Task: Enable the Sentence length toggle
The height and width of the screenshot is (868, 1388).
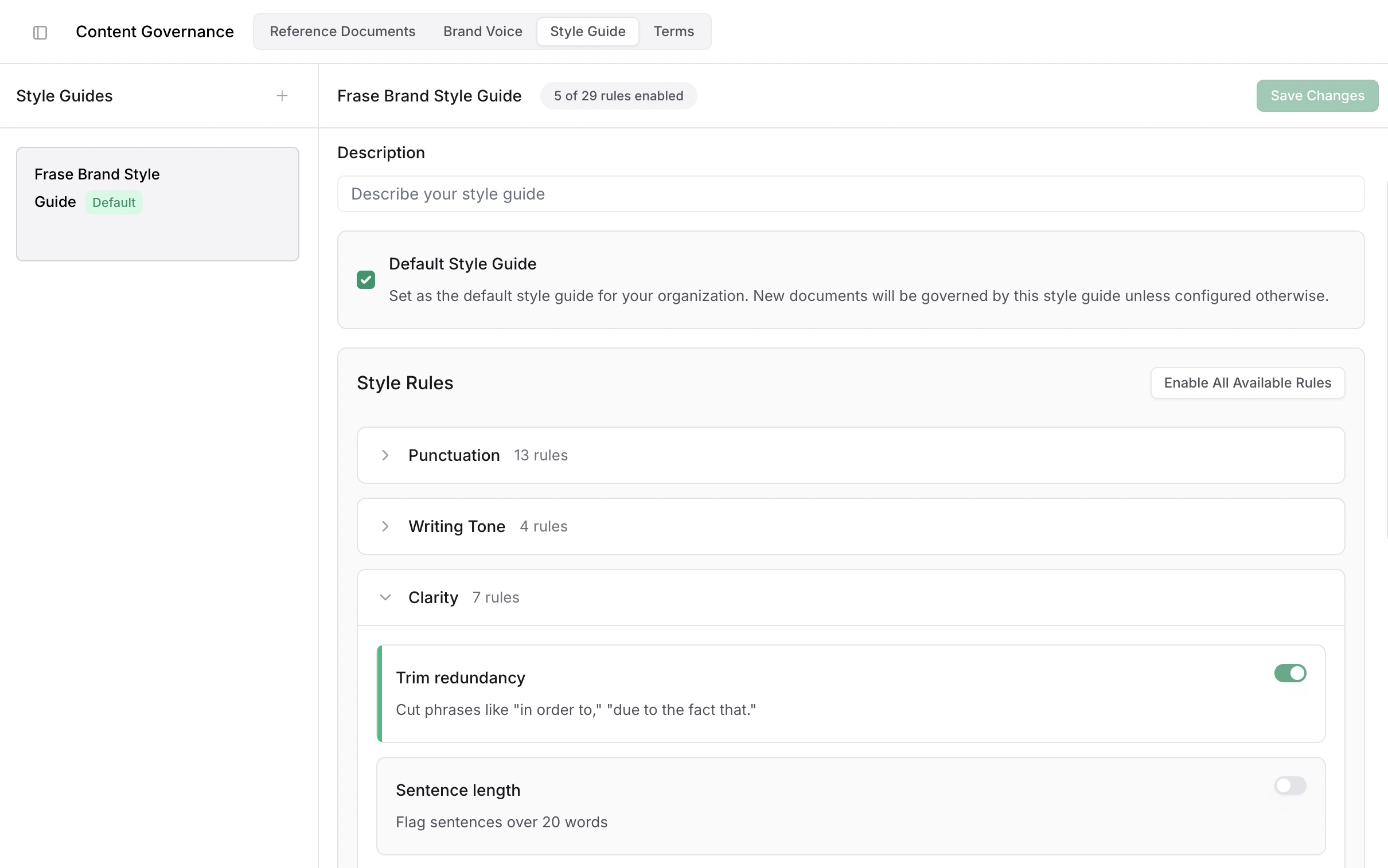Action: [x=1290, y=785]
